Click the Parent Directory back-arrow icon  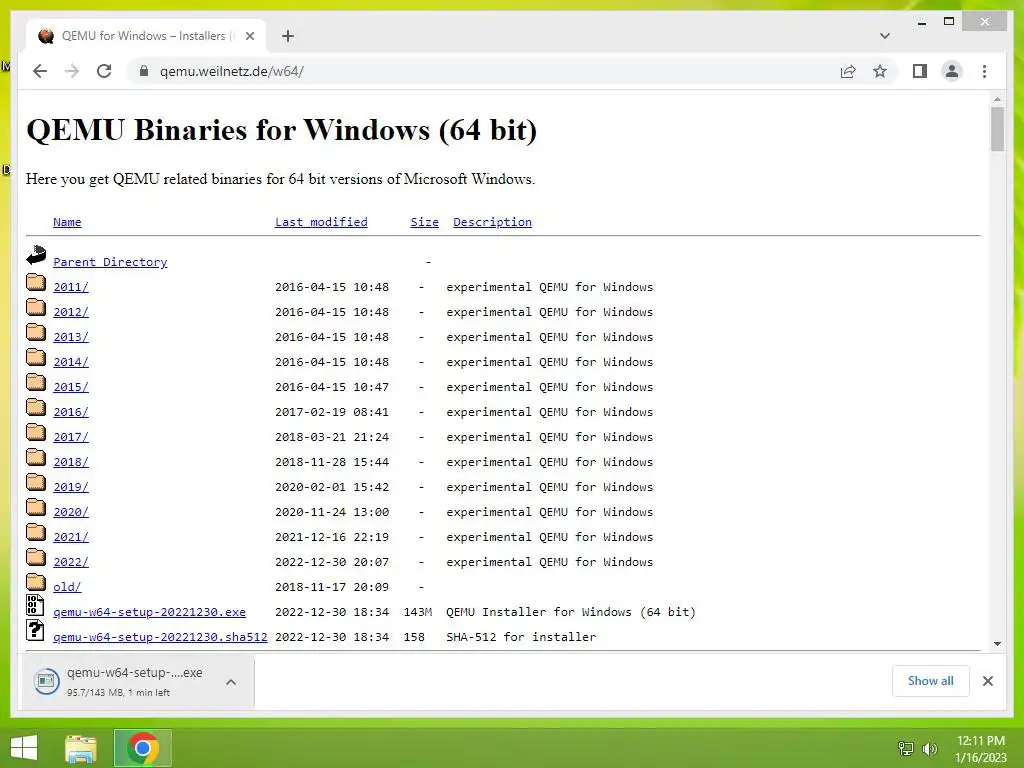[x=36, y=255]
